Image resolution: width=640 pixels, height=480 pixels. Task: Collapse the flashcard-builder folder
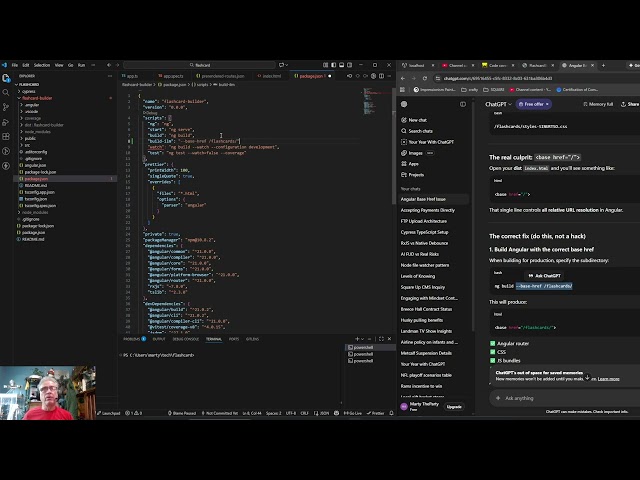click(x=37, y=98)
